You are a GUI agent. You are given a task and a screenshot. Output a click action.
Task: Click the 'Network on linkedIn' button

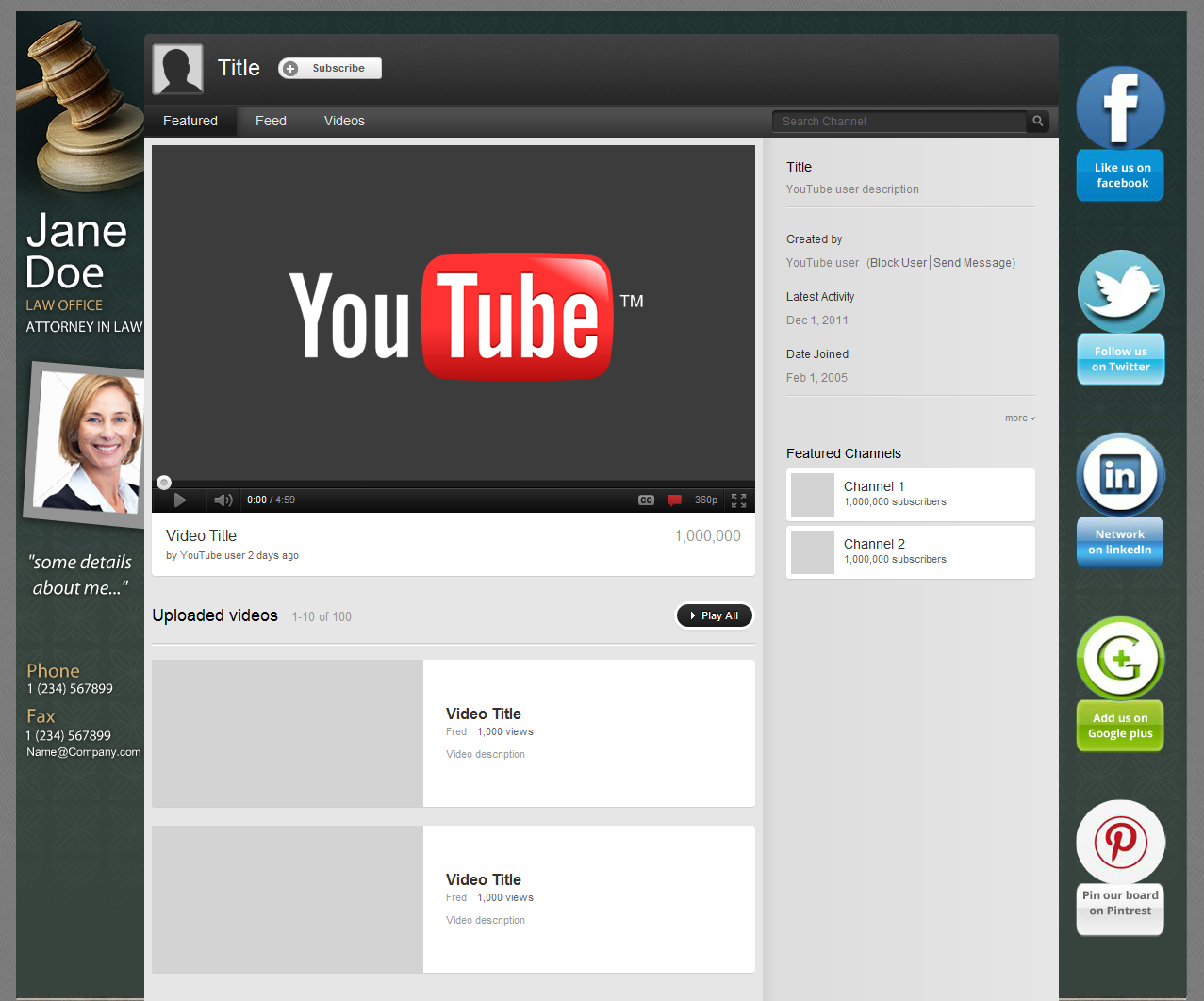(x=1120, y=542)
